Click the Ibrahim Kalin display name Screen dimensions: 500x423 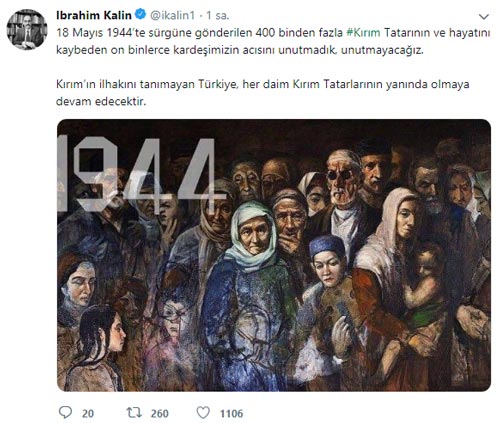pos(94,15)
